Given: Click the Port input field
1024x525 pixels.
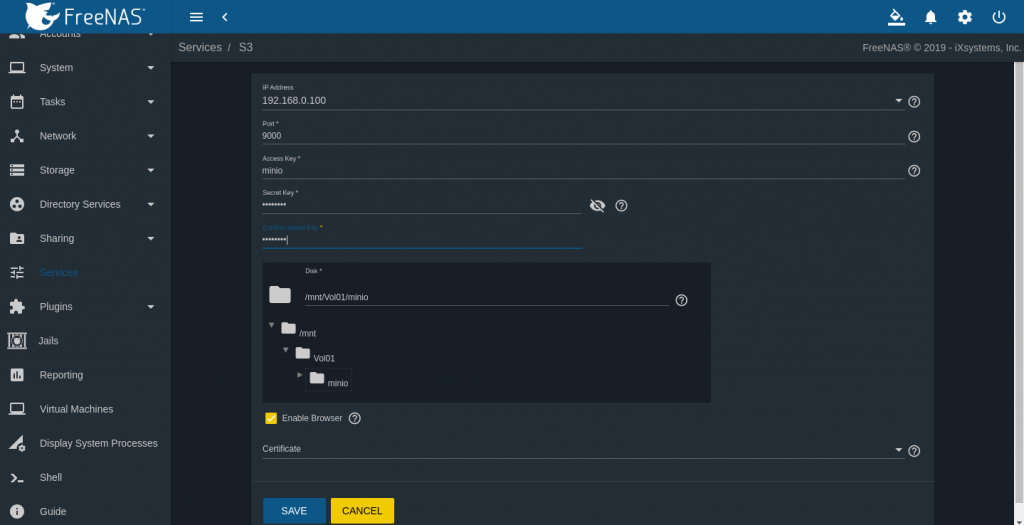Looking at the screenshot, I should coord(580,135).
